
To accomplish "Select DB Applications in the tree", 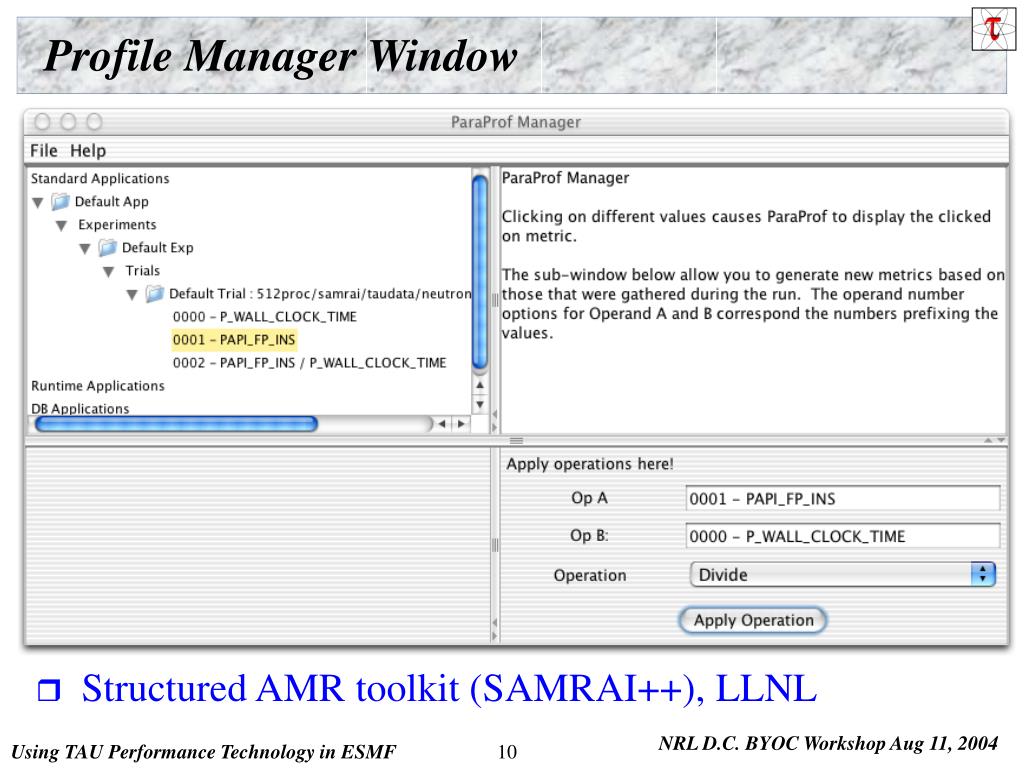I will click(x=80, y=408).
